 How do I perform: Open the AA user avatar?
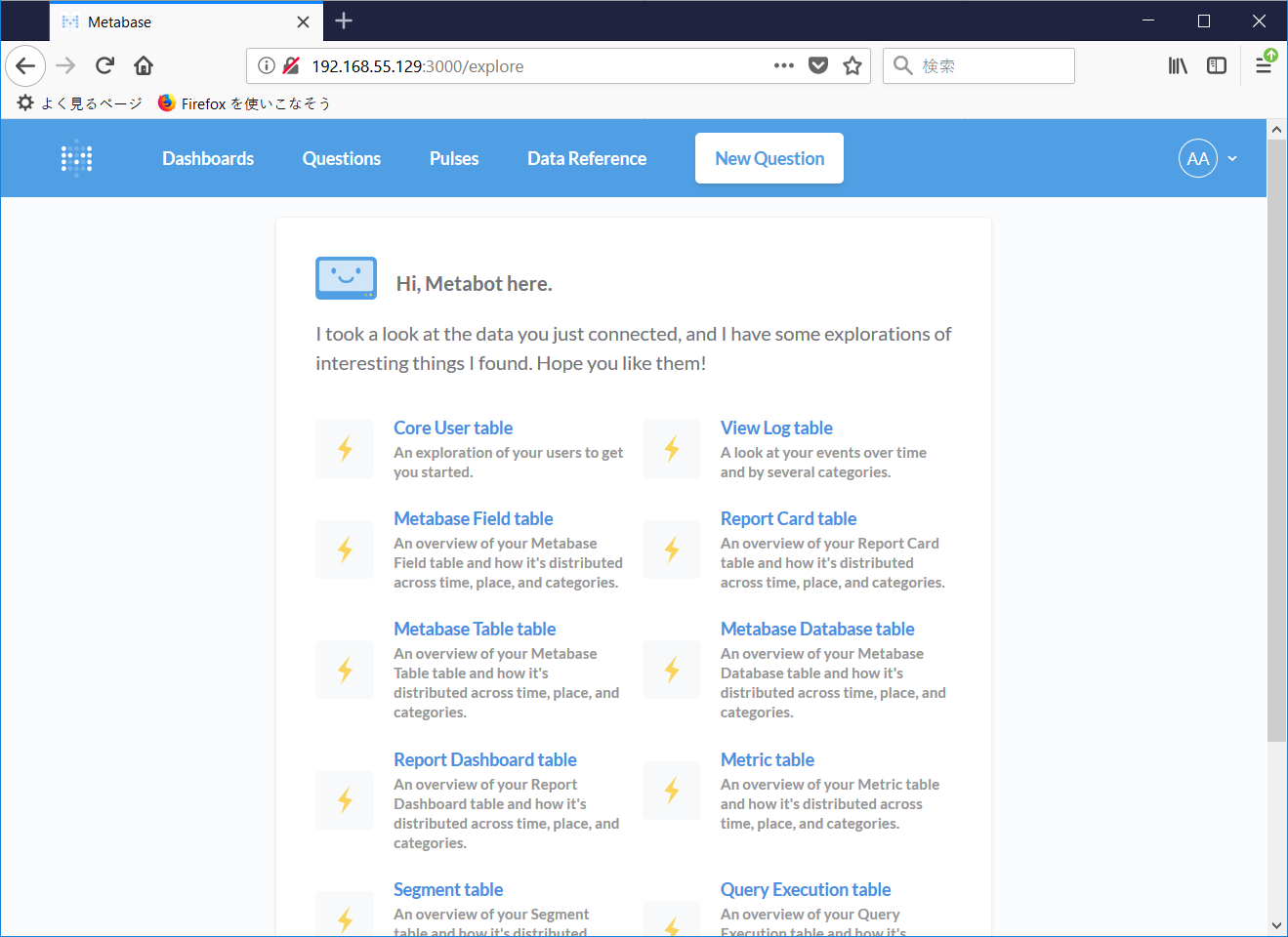[1198, 158]
